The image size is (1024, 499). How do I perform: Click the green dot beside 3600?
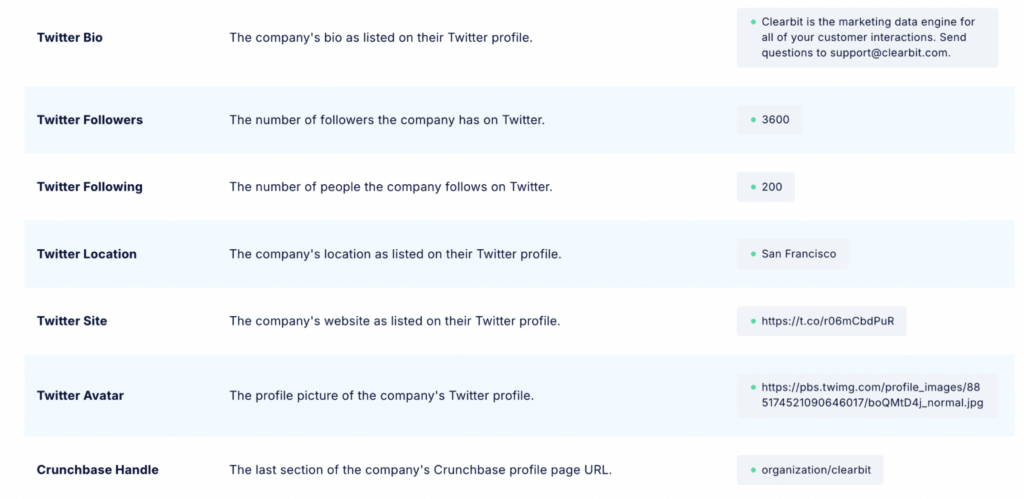[x=752, y=120]
